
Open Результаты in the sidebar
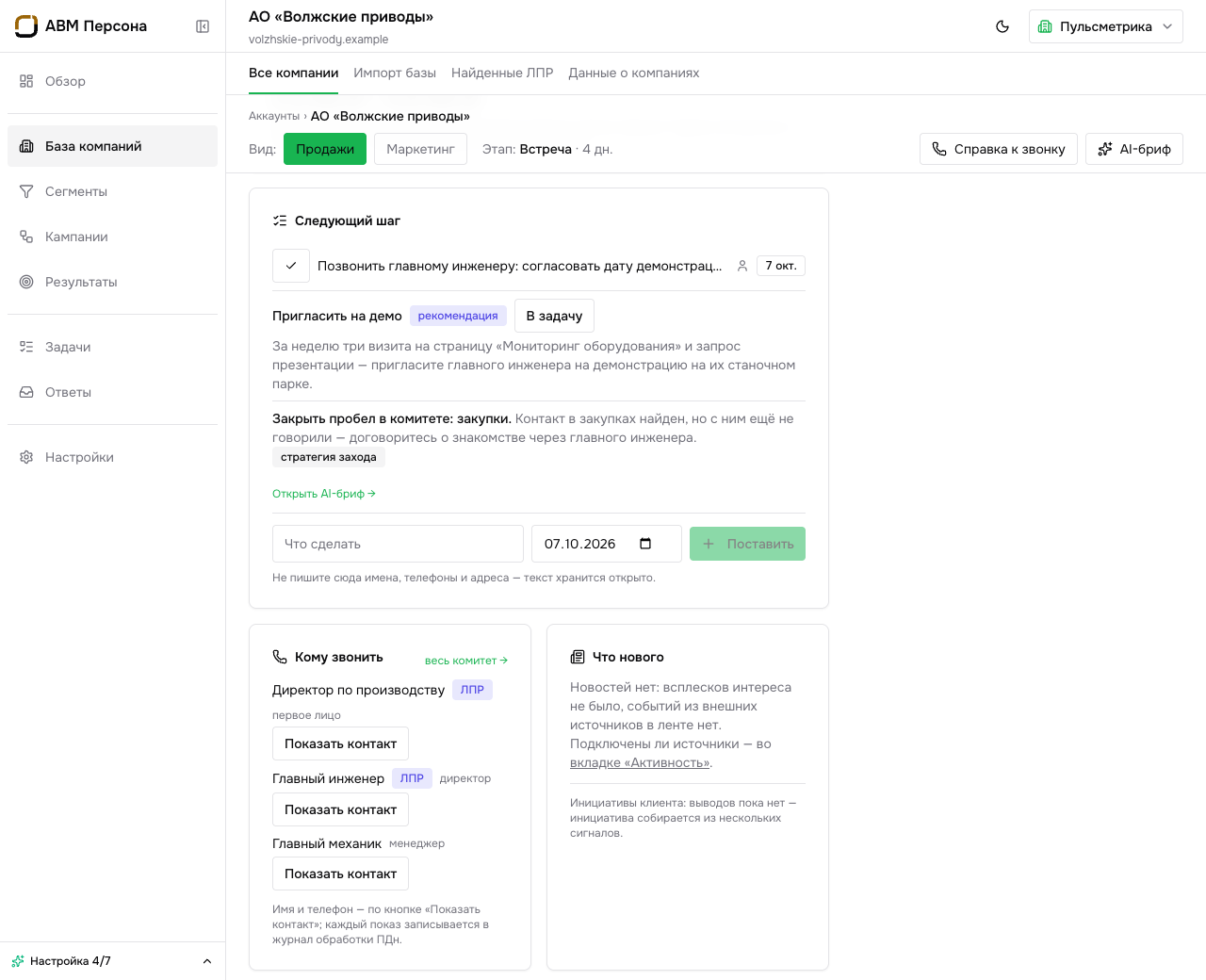point(112,282)
